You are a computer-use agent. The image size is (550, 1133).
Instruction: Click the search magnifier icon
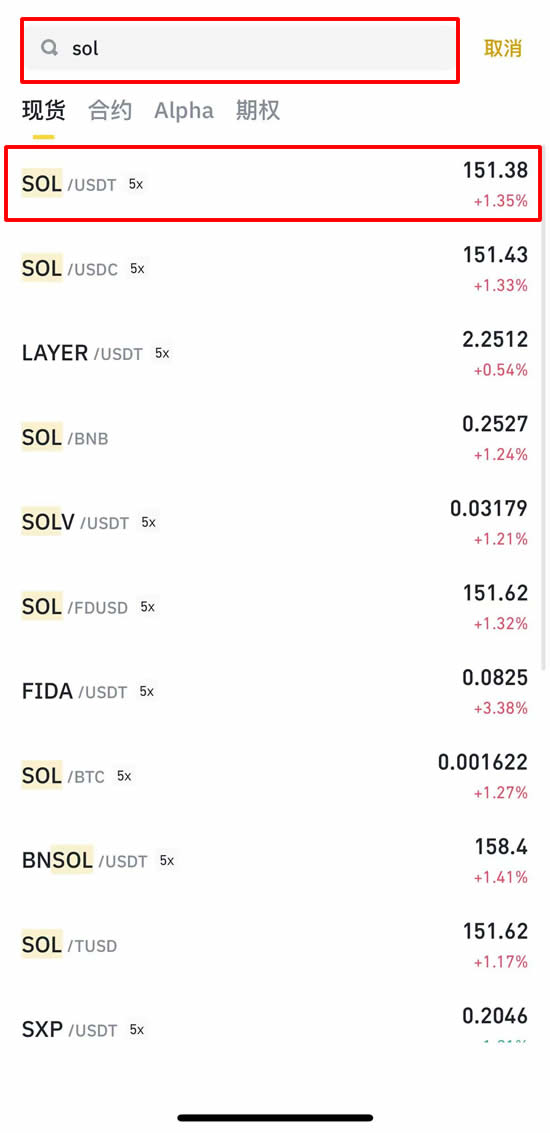[x=49, y=48]
